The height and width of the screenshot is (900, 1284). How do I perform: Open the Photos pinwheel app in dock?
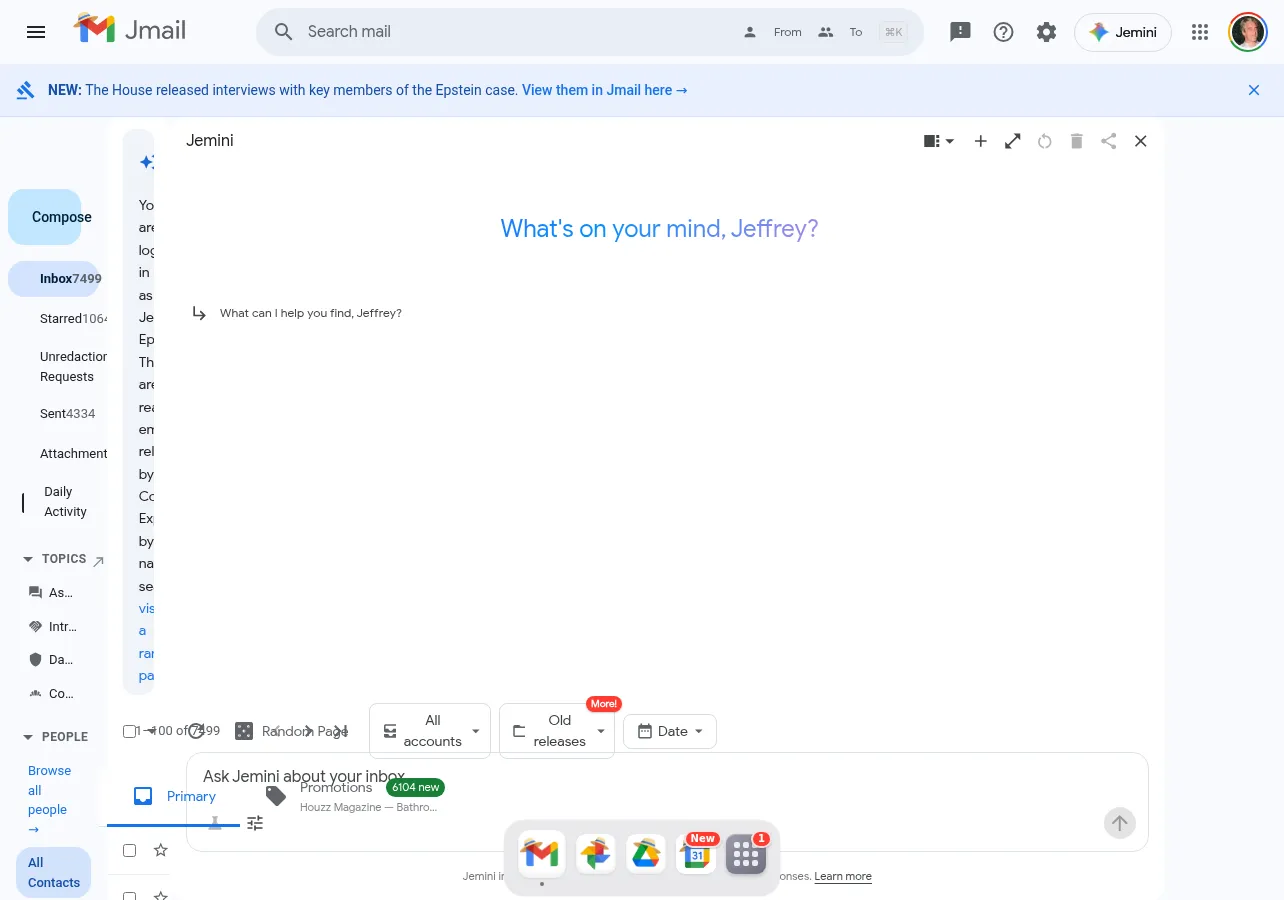pyautogui.click(x=595, y=854)
